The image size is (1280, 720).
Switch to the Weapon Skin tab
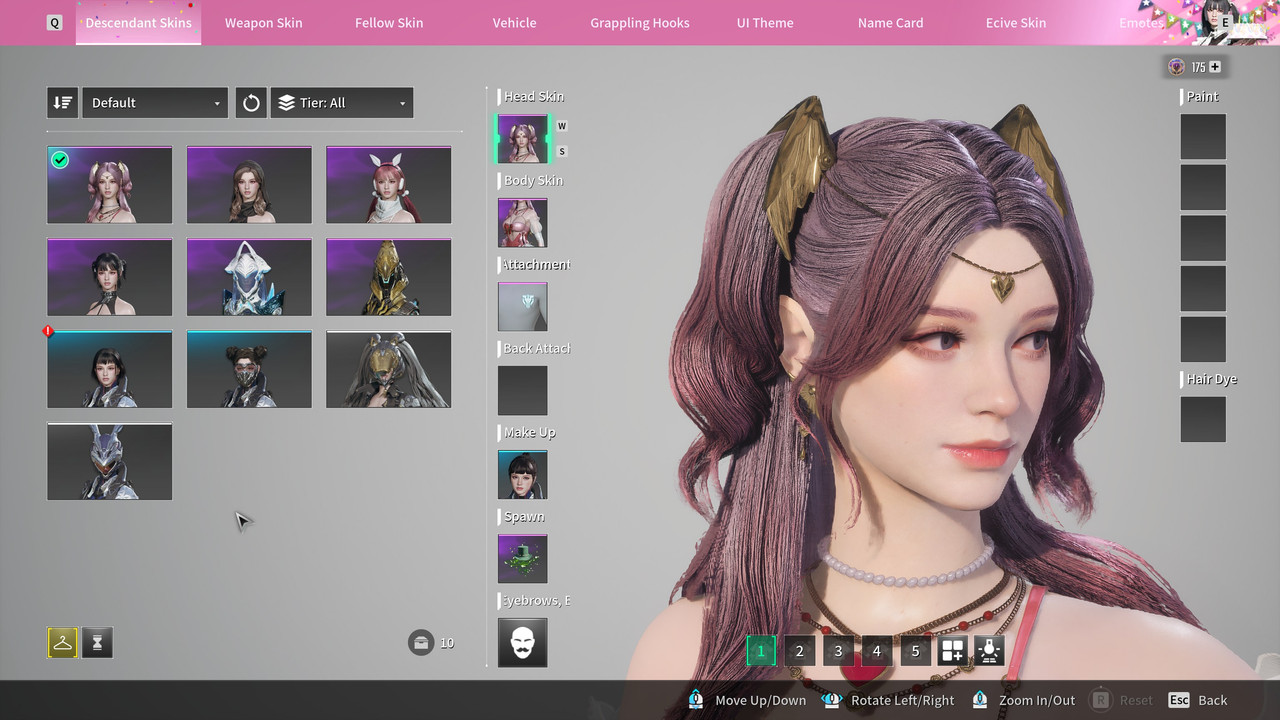point(263,22)
